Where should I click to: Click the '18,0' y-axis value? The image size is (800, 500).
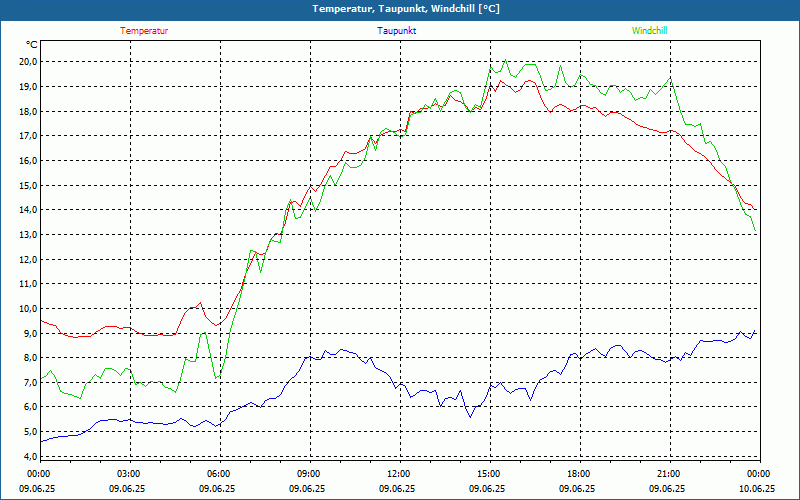point(28,111)
